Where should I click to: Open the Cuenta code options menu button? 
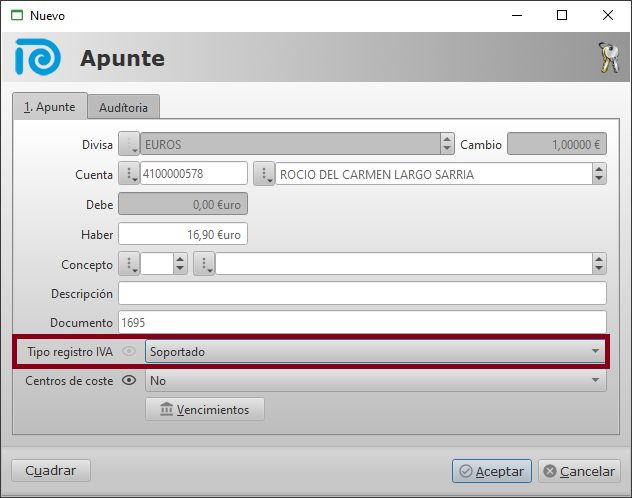[x=130, y=174]
